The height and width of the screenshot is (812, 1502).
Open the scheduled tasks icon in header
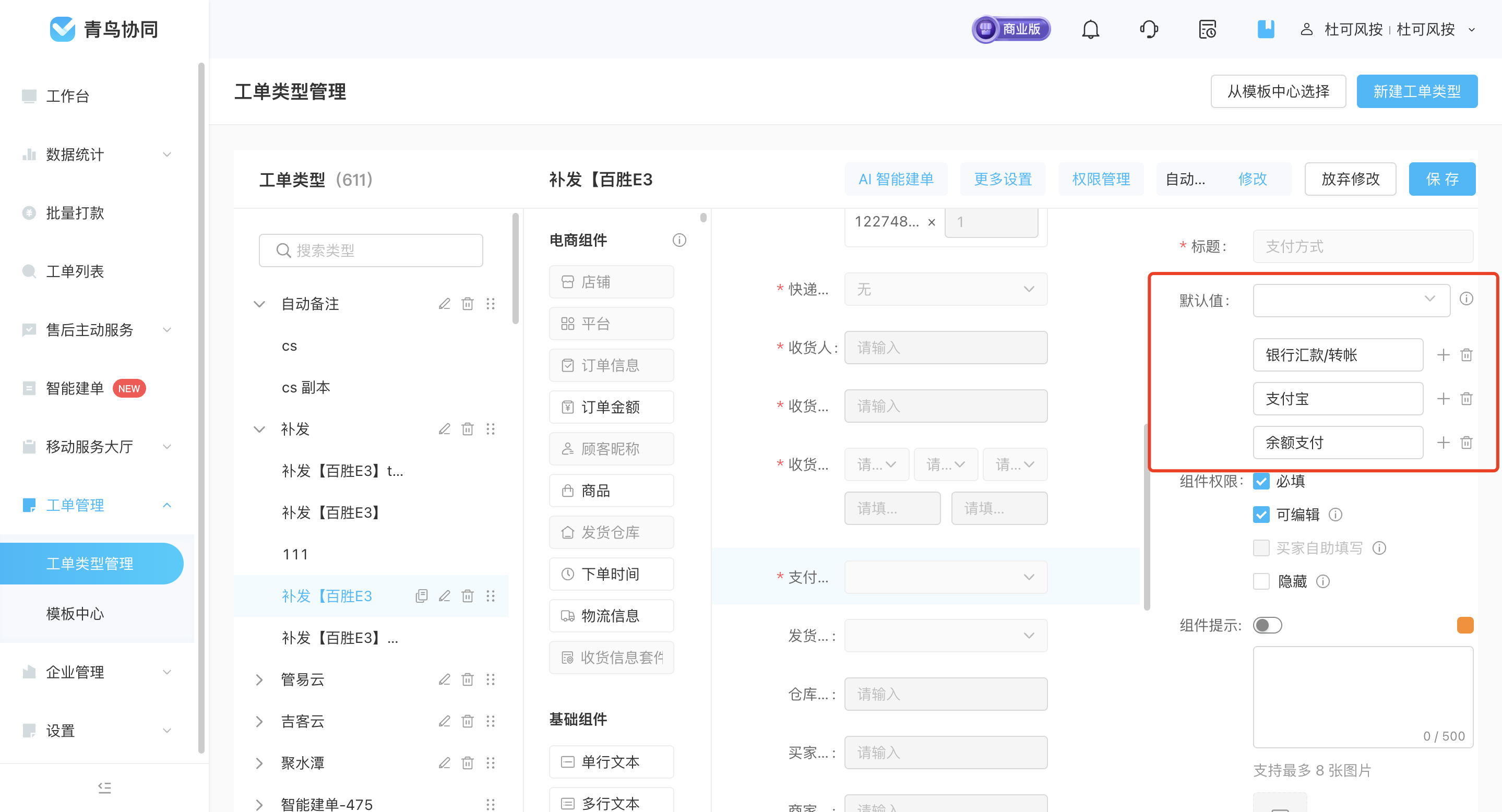pos(1207,29)
